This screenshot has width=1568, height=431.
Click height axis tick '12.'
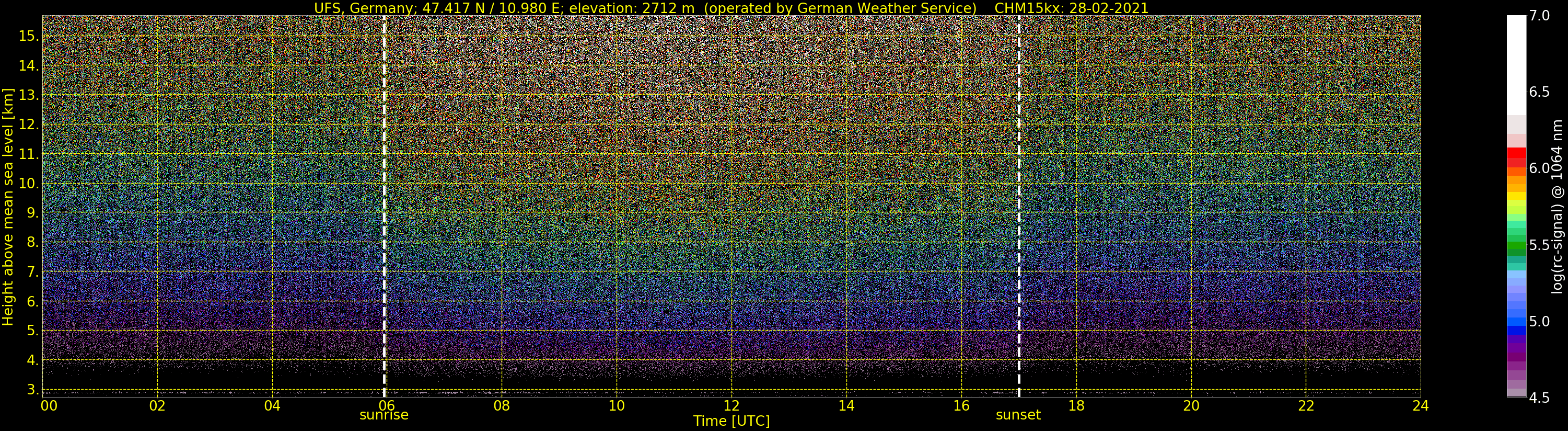coord(29,124)
